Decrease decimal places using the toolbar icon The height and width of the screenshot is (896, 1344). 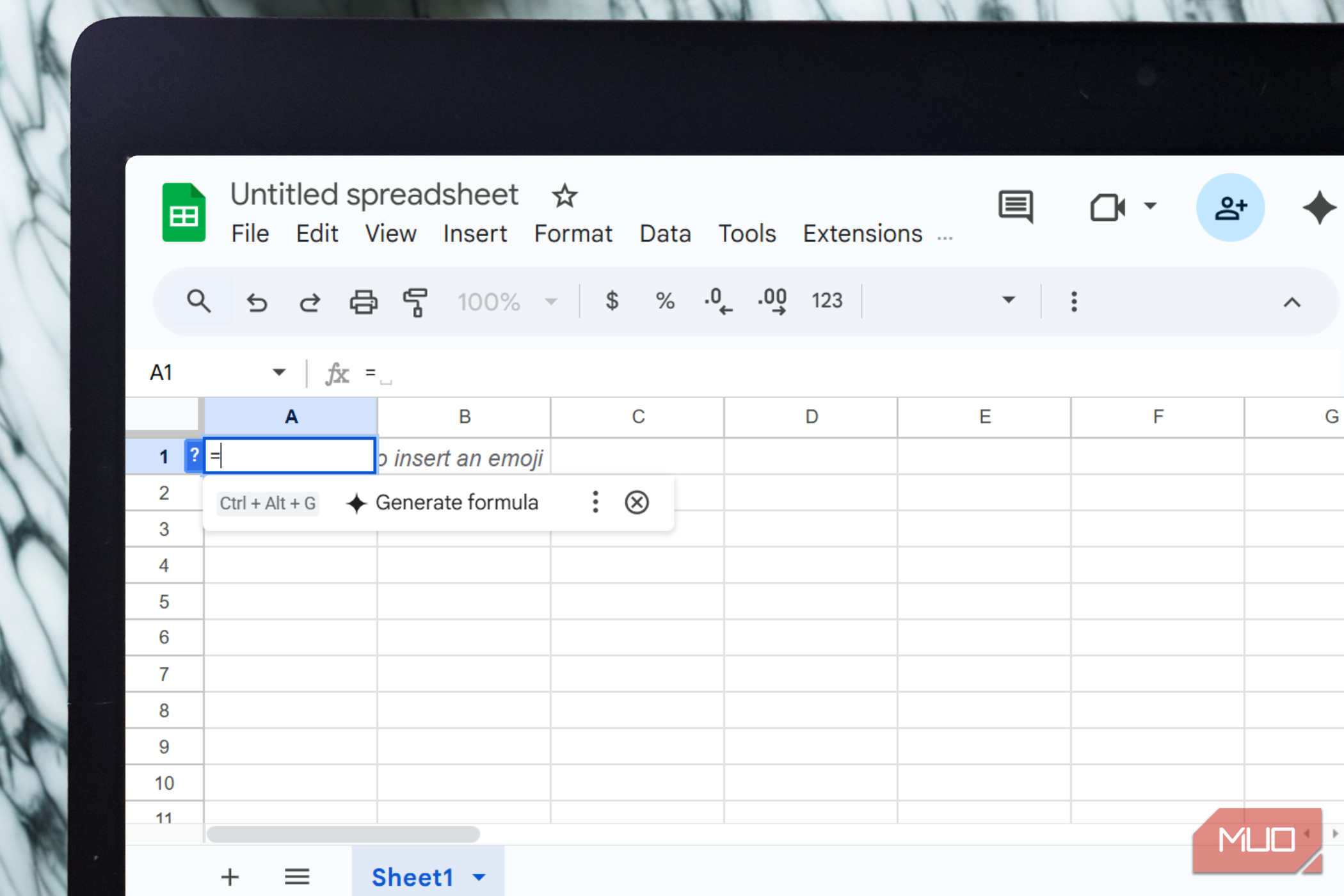click(x=717, y=301)
